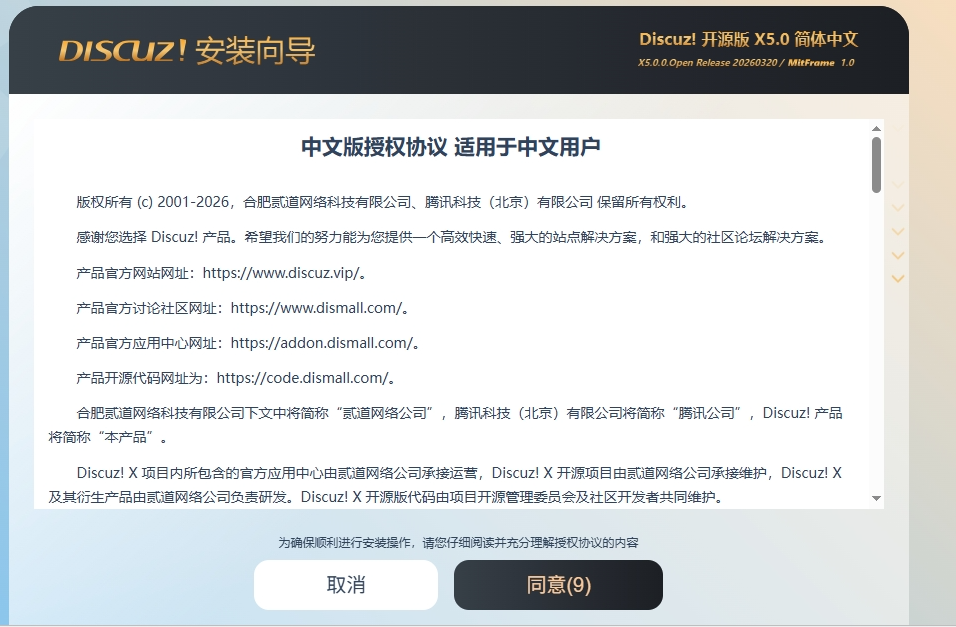Click the scrollbar thumb in license panel
Image resolution: width=956 pixels, height=627 pixels.
click(x=876, y=164)
